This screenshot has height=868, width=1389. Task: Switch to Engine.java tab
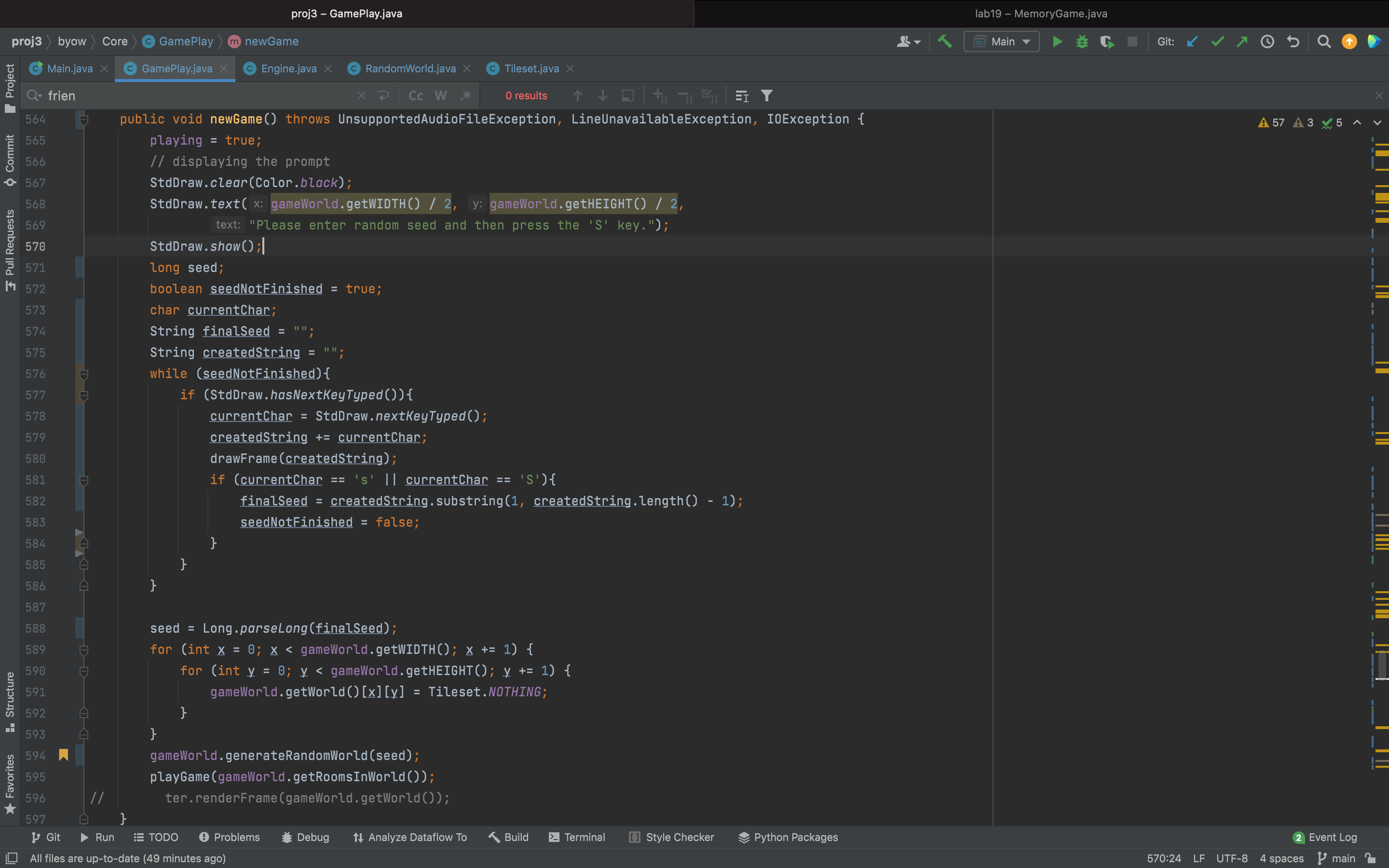point(288,69)
